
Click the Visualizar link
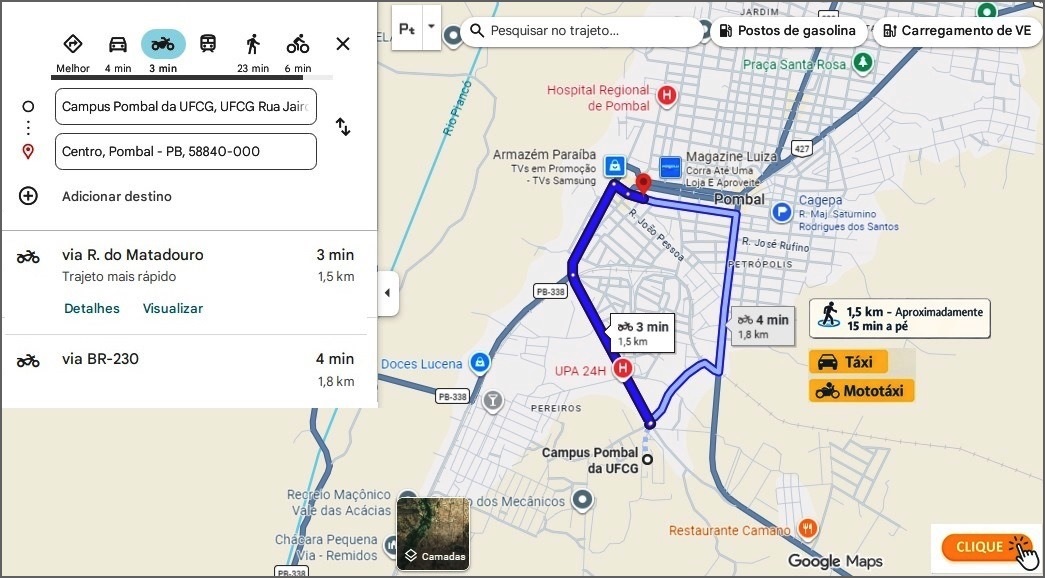(173, 309)
